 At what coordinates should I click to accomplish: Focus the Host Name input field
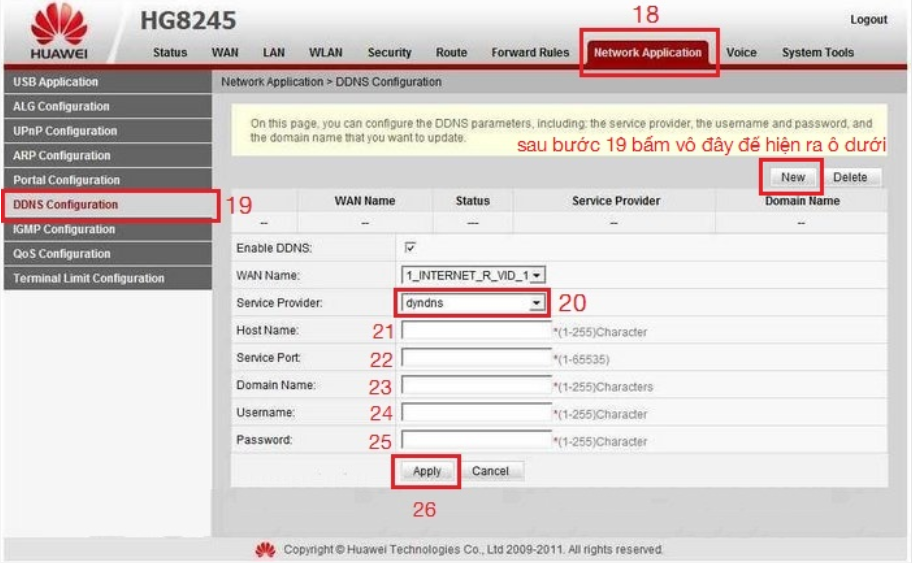476,331
